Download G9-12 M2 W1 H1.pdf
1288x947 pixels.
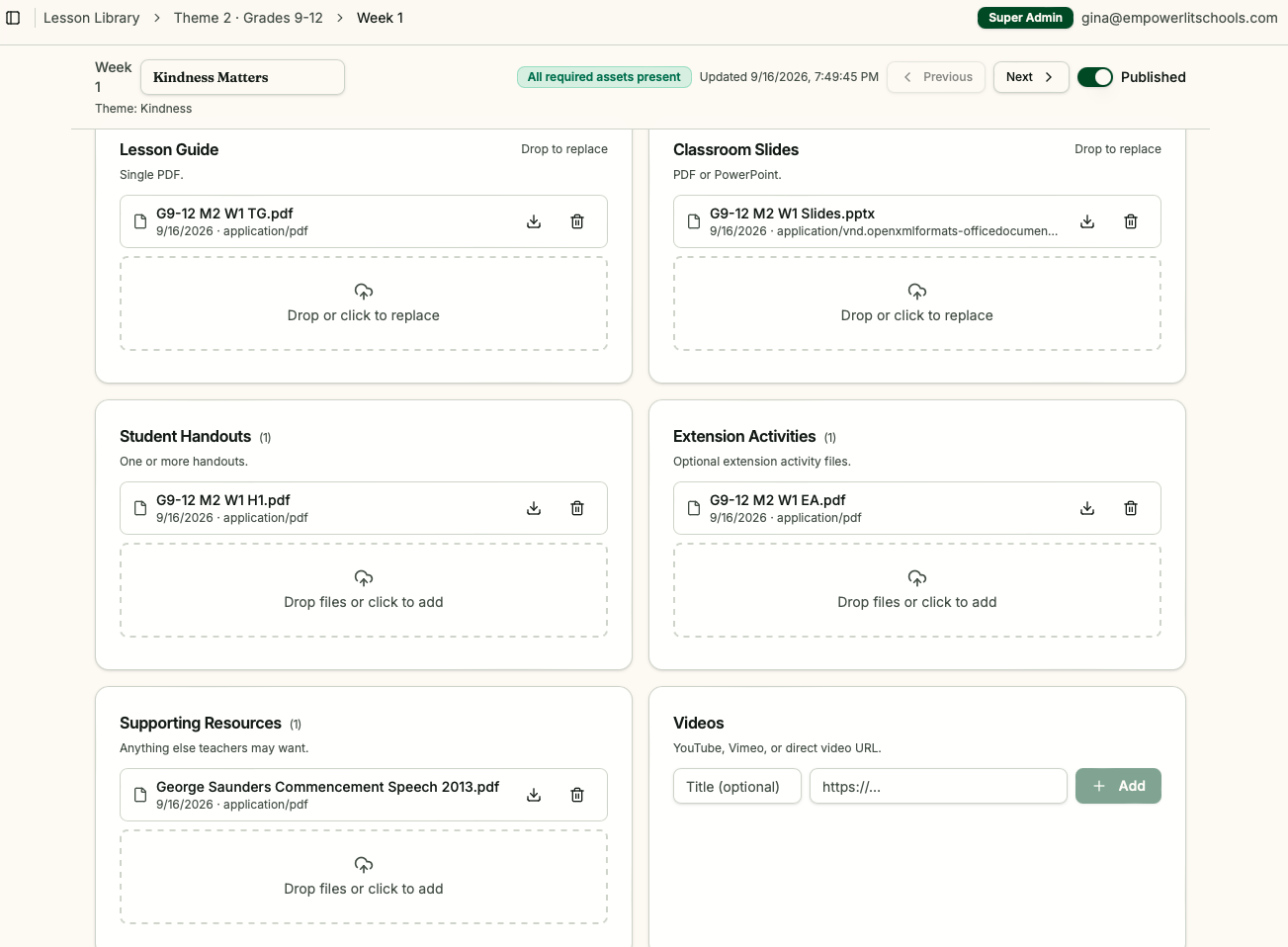tap(534, 508)
